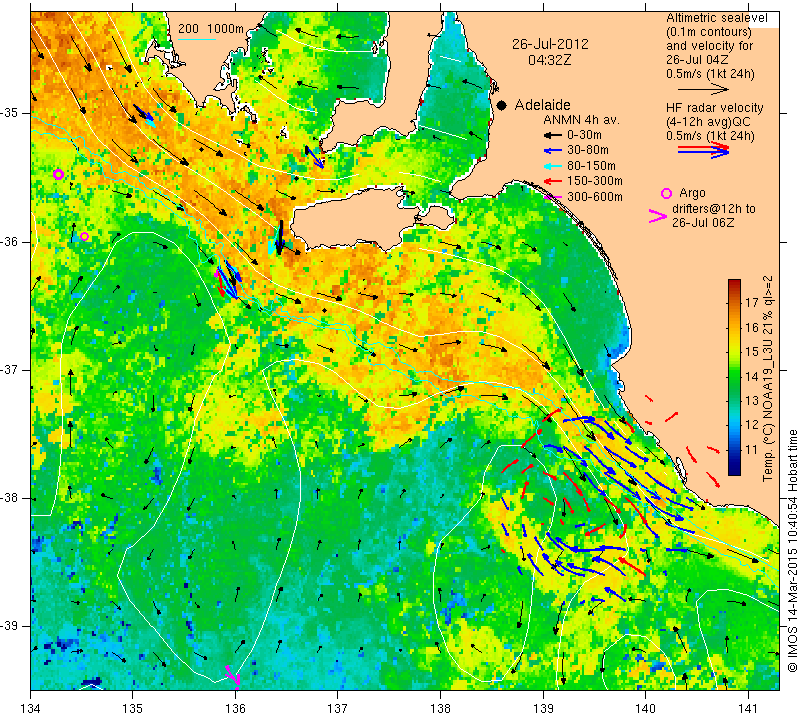Click the Argo legend label

(x=692, y=193)
